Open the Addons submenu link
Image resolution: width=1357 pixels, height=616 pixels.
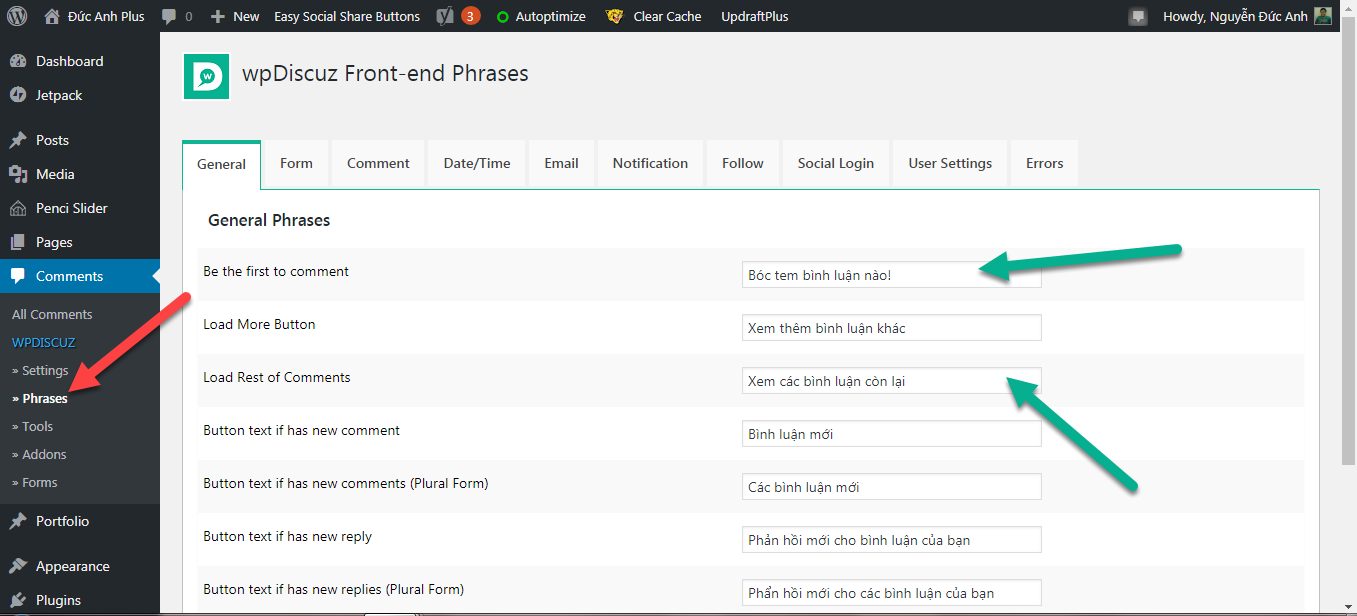pos(43,454)
